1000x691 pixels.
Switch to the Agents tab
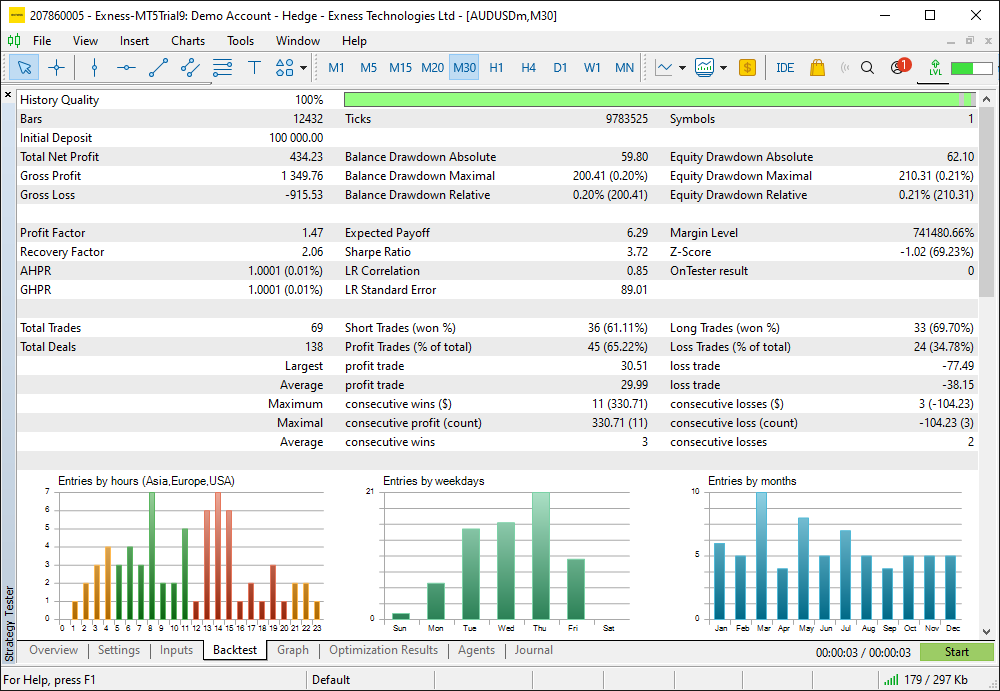pyautogui.click(x=476, y=650)
